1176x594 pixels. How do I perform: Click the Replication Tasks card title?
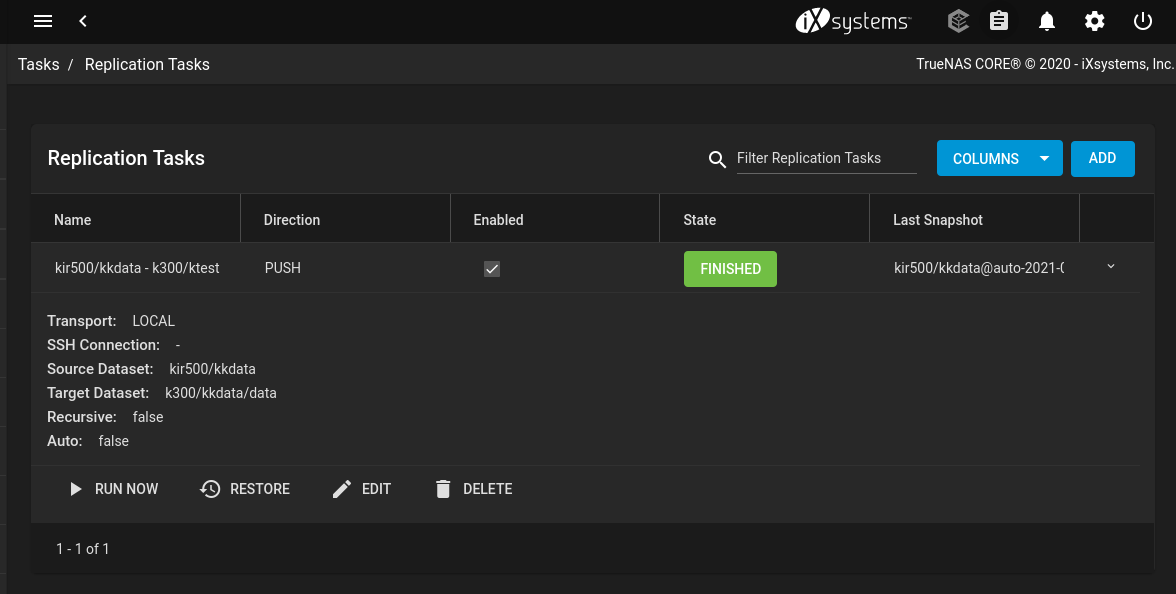click(126, 158)
